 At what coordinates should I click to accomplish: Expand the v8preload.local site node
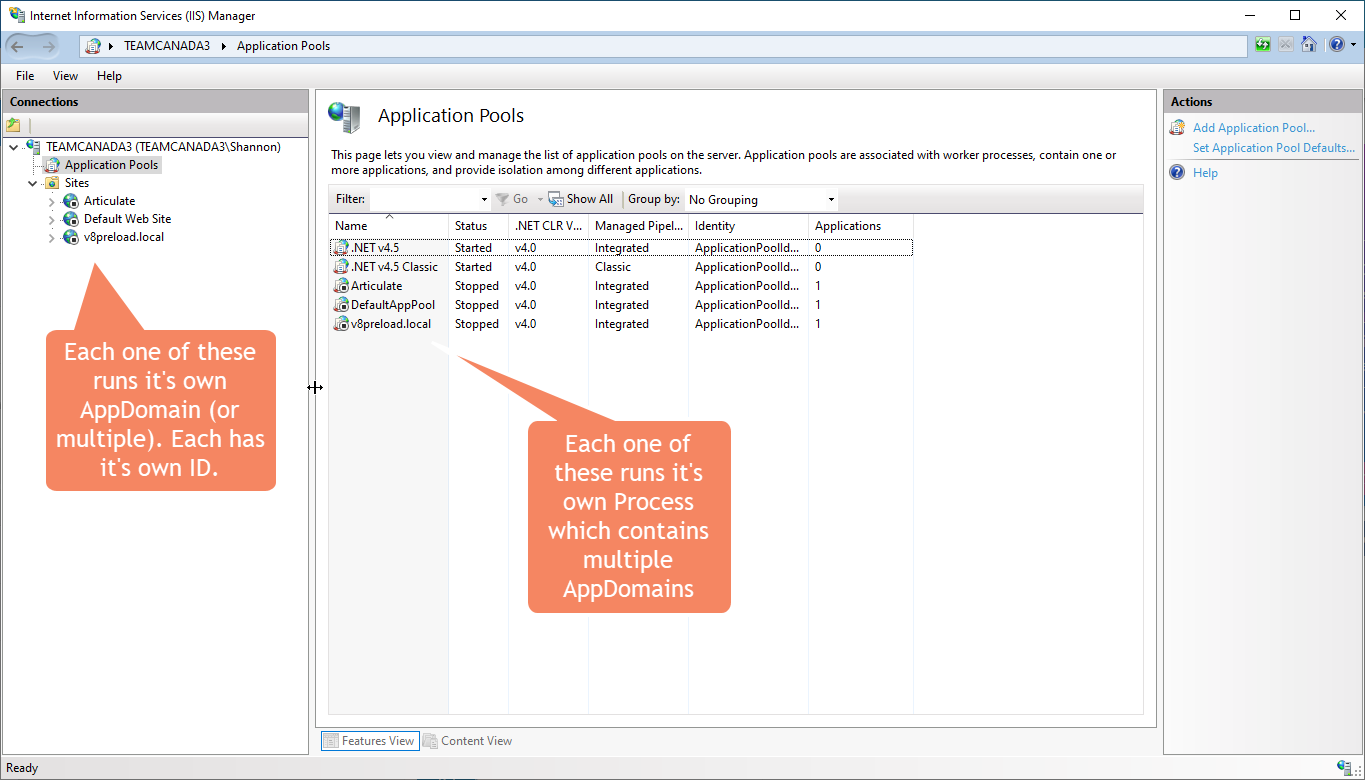click(52, 237)
